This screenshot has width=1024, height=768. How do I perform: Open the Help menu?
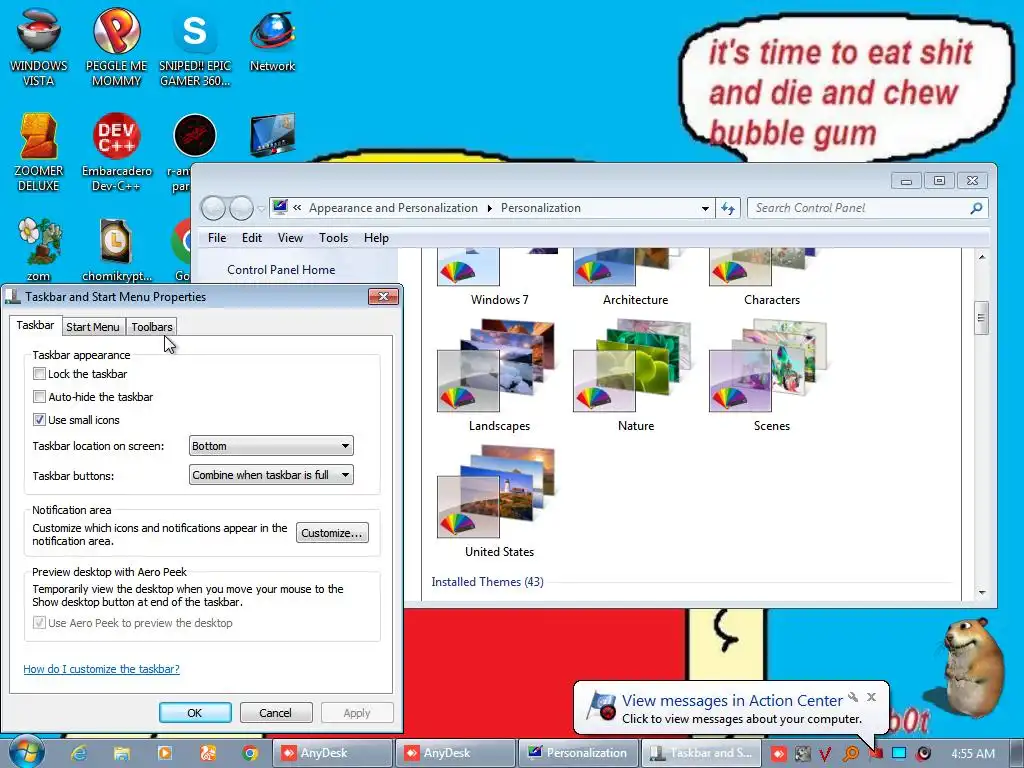376,238
